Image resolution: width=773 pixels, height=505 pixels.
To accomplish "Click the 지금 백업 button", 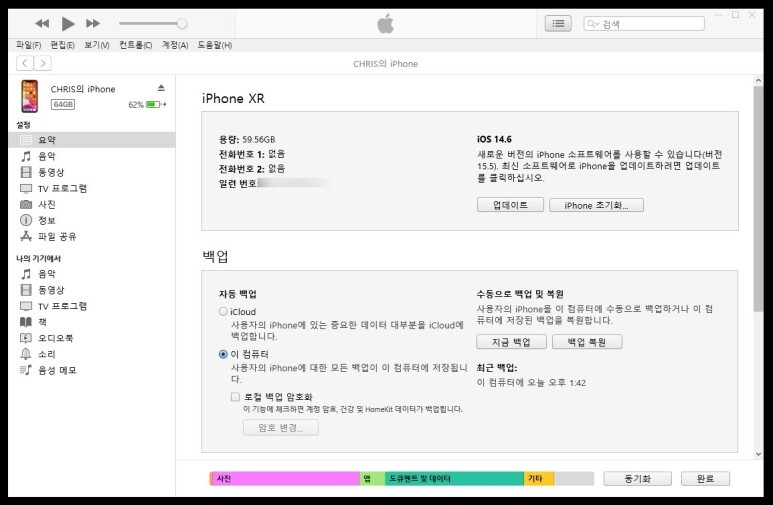I will pyautogui.click(x=511, y=342).
